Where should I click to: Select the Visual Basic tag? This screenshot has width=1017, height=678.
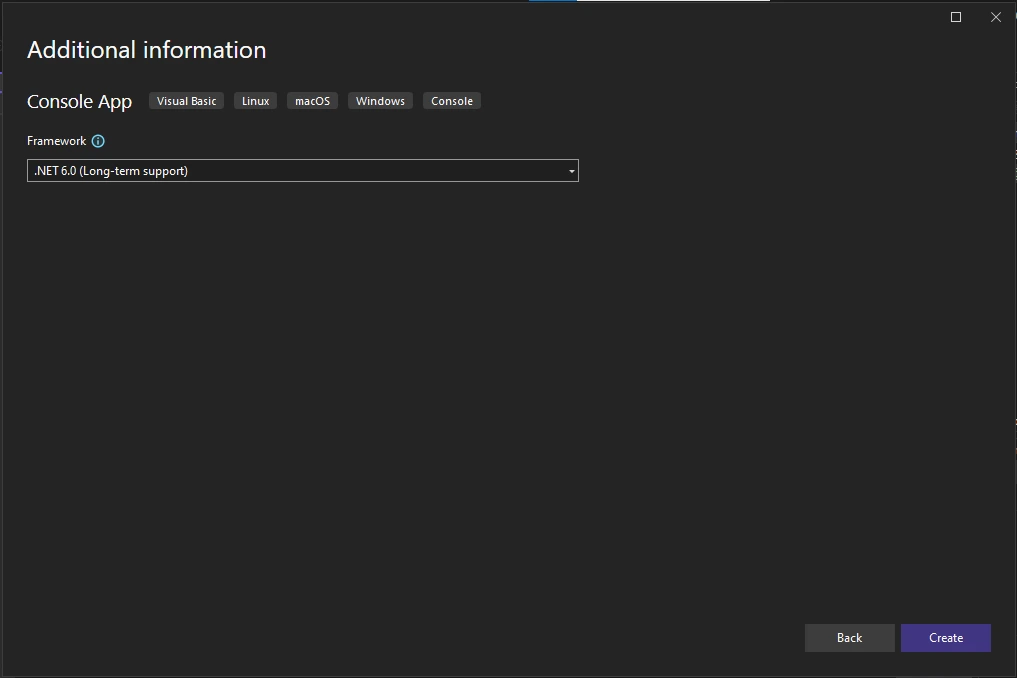coord(186,101)
